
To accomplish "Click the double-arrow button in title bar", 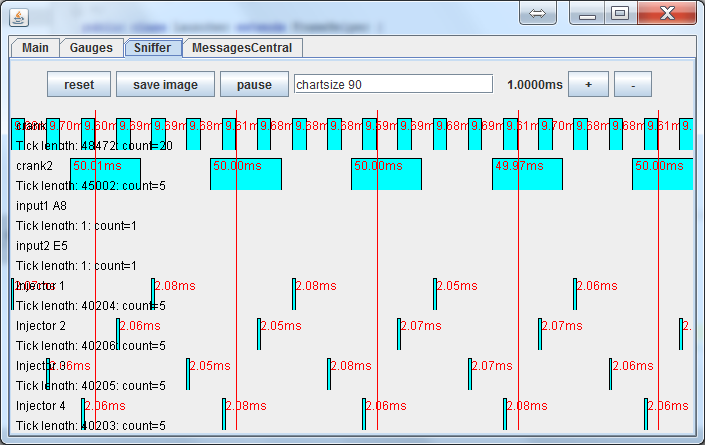I will [x=537, y=14].
